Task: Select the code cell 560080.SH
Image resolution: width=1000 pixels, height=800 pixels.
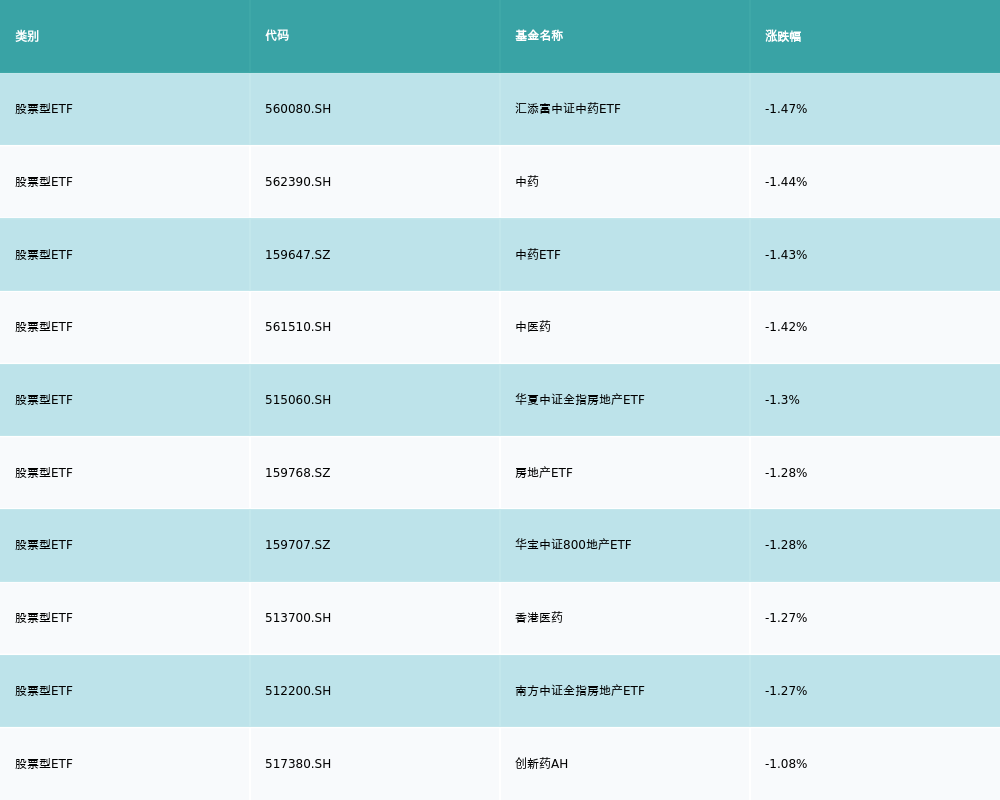Action: click(x=298, y=109)
